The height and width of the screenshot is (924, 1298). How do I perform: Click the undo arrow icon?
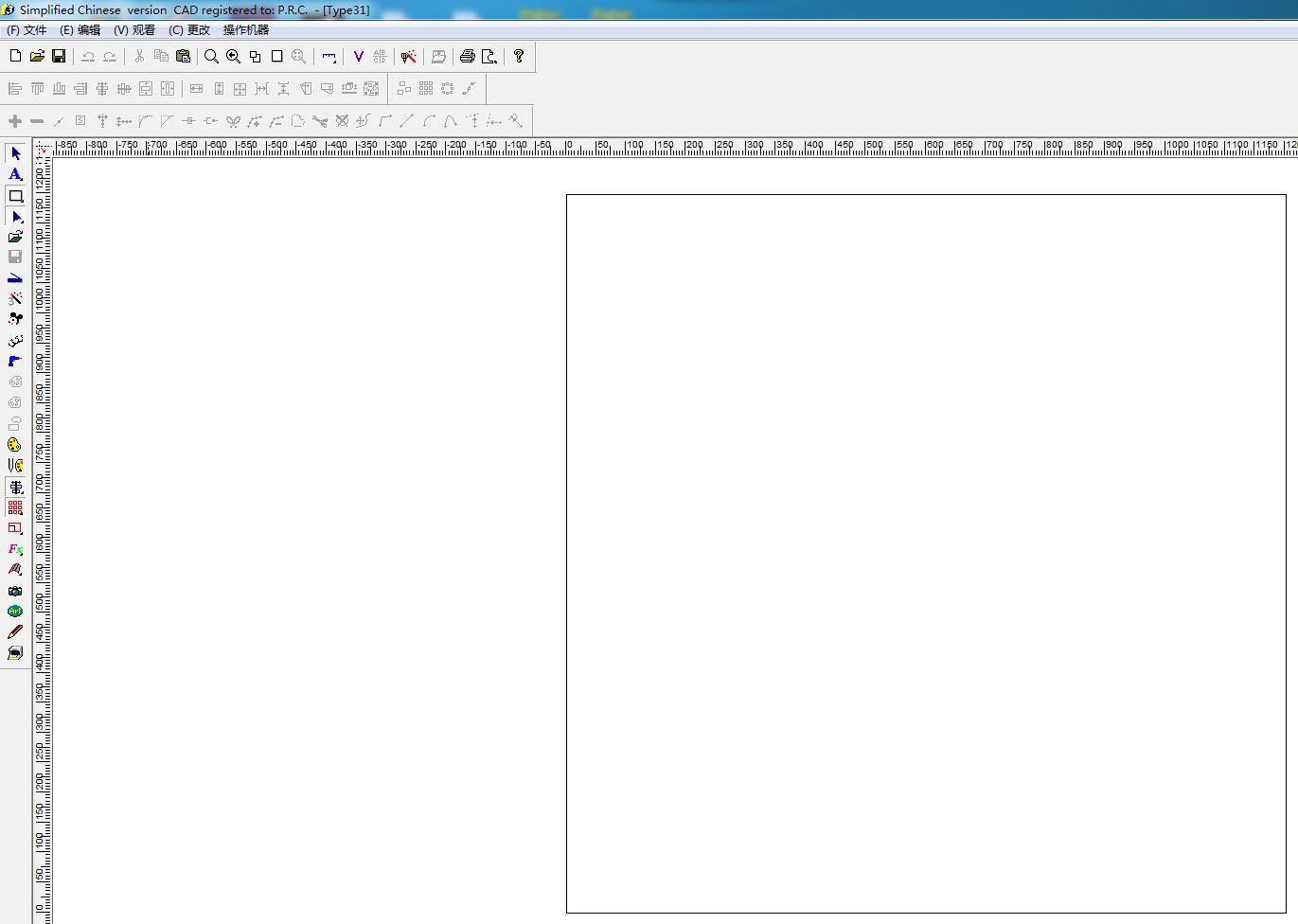[x=88, y=57]
